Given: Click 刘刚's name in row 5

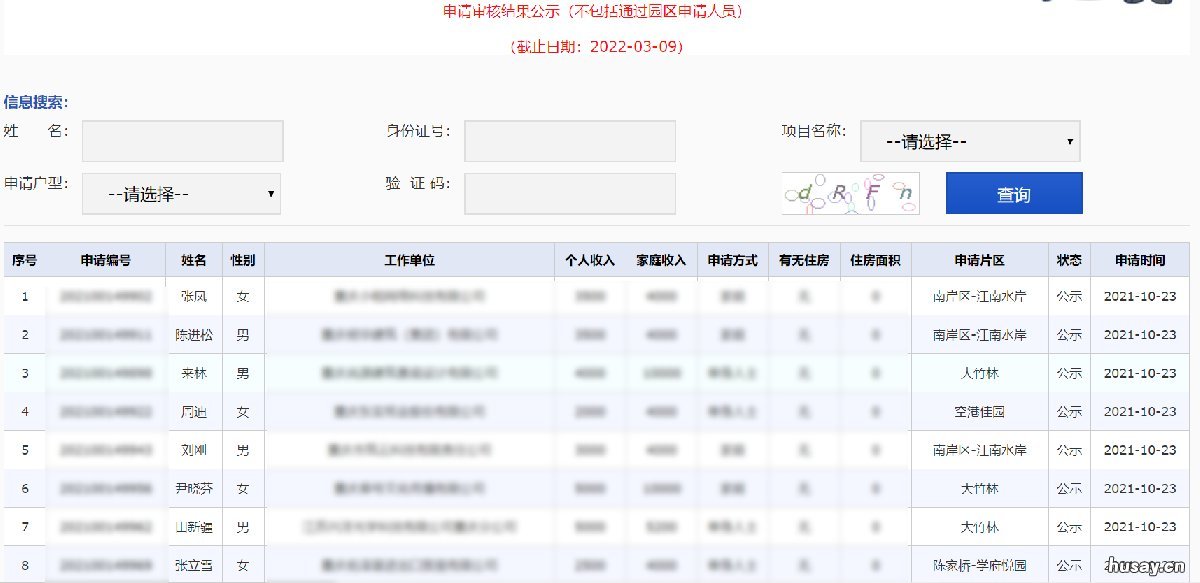Looking at the screenshot, I should point(194,450).
